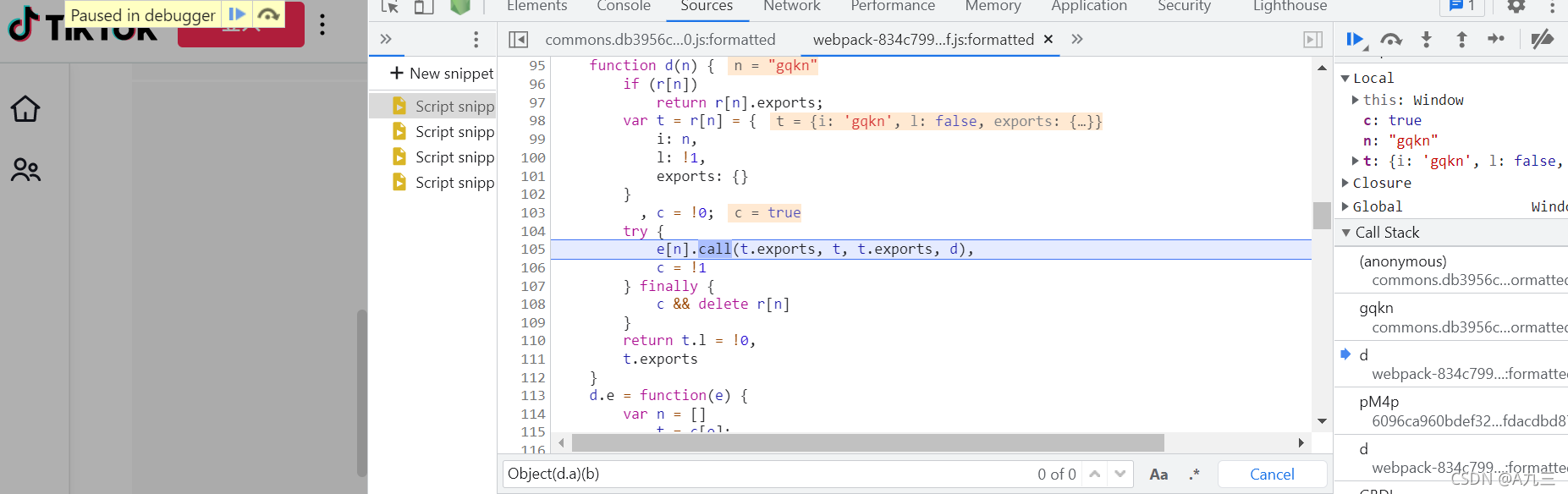Resume from the Paused in debugger overlay
The width and height of the screenshot is (1568, 494).
(238, 14)
